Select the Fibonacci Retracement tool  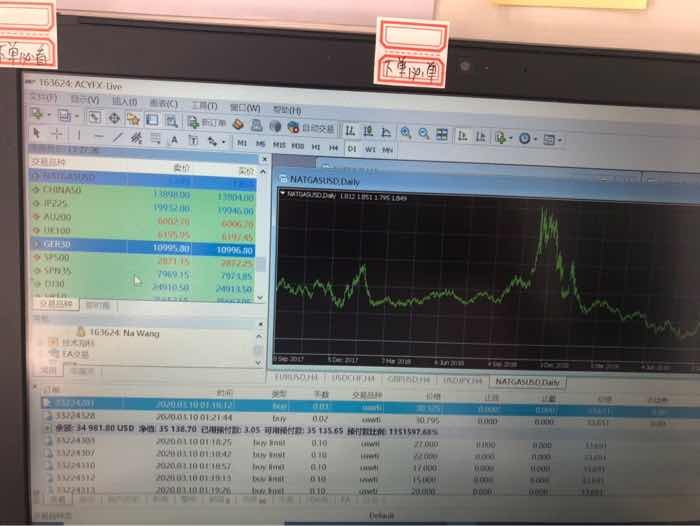[x=155, y=139]
